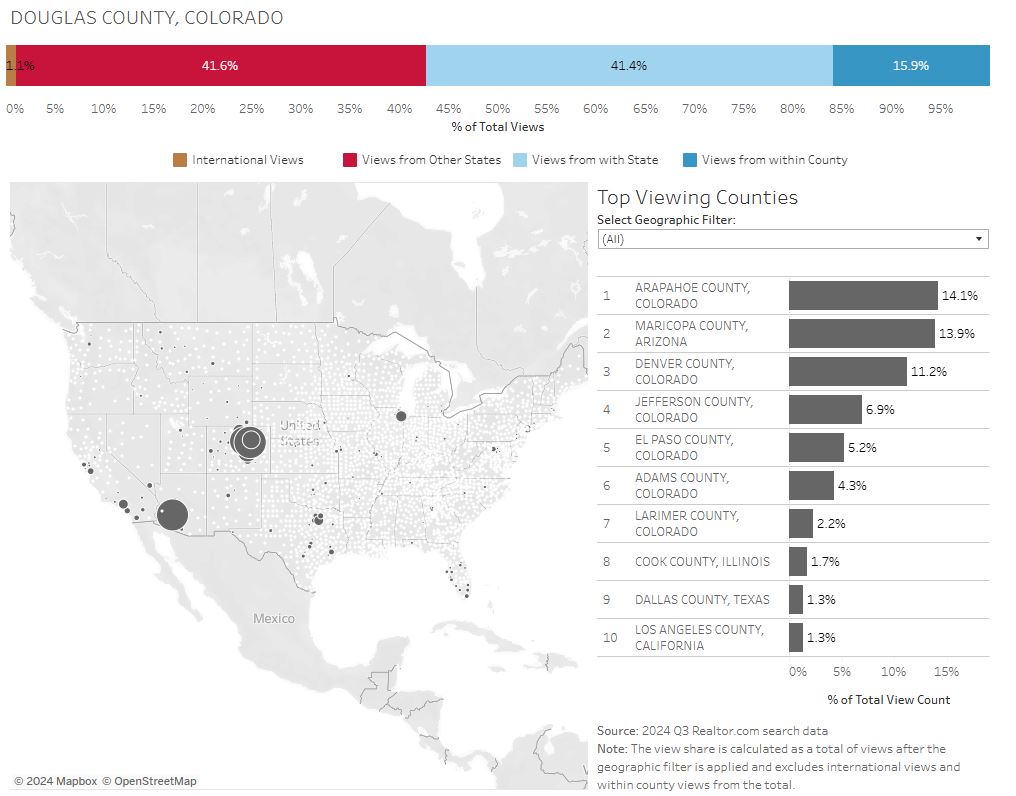Click the Views from with State legend text
The width and height of the screenshot is (1016, 796).
595,160
